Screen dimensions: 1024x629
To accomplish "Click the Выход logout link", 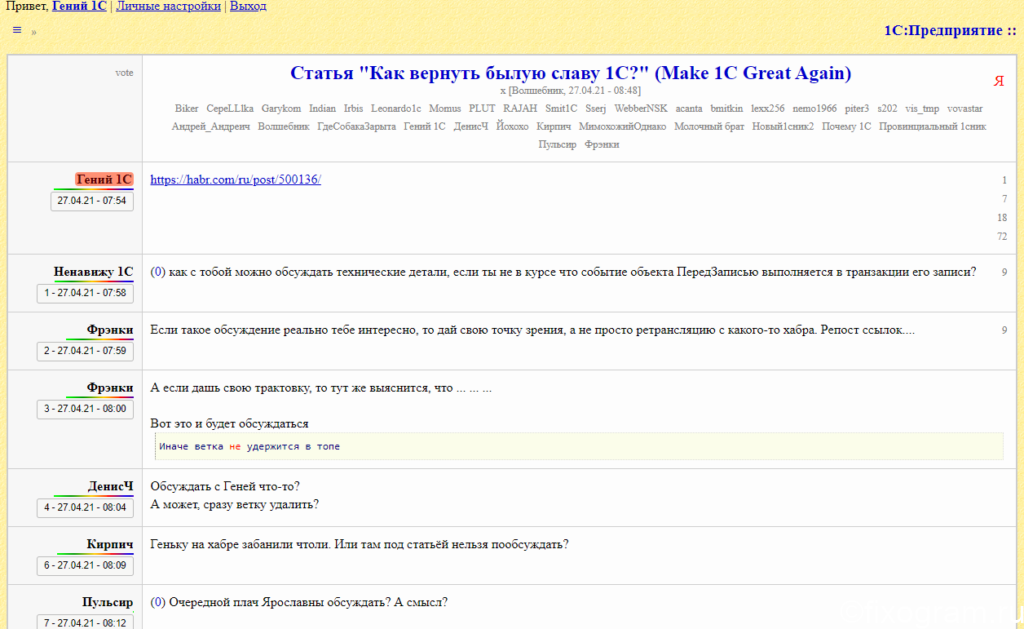I will coord(248,7).
